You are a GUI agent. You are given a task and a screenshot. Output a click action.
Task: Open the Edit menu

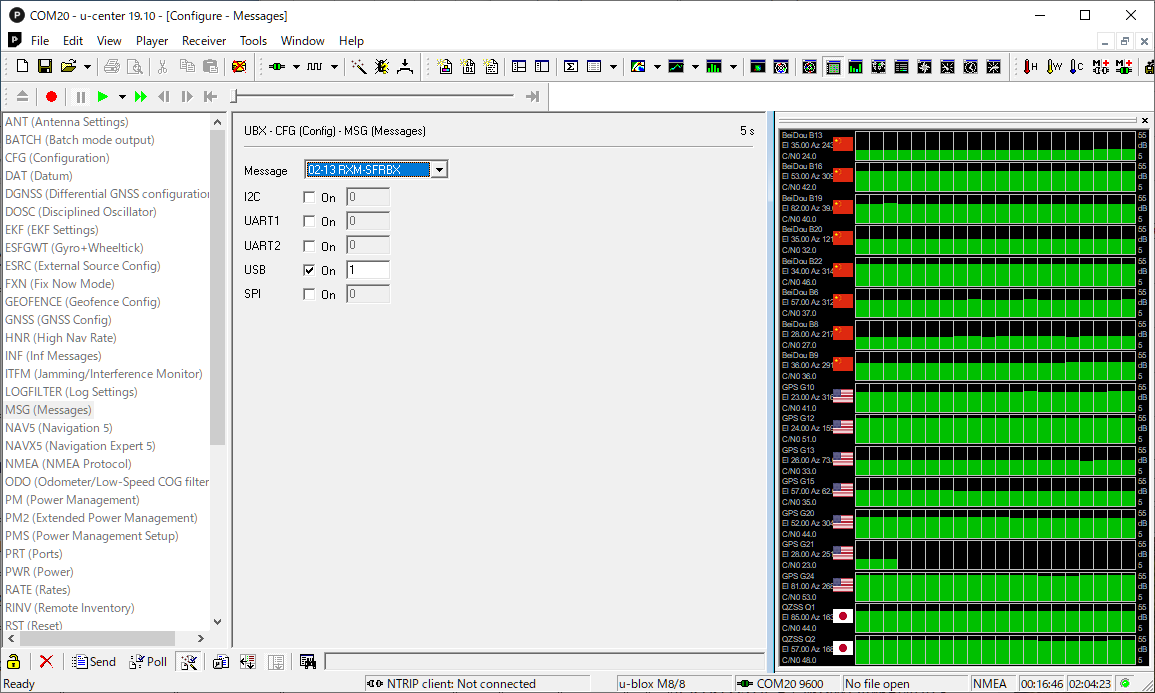pos(73,41)
